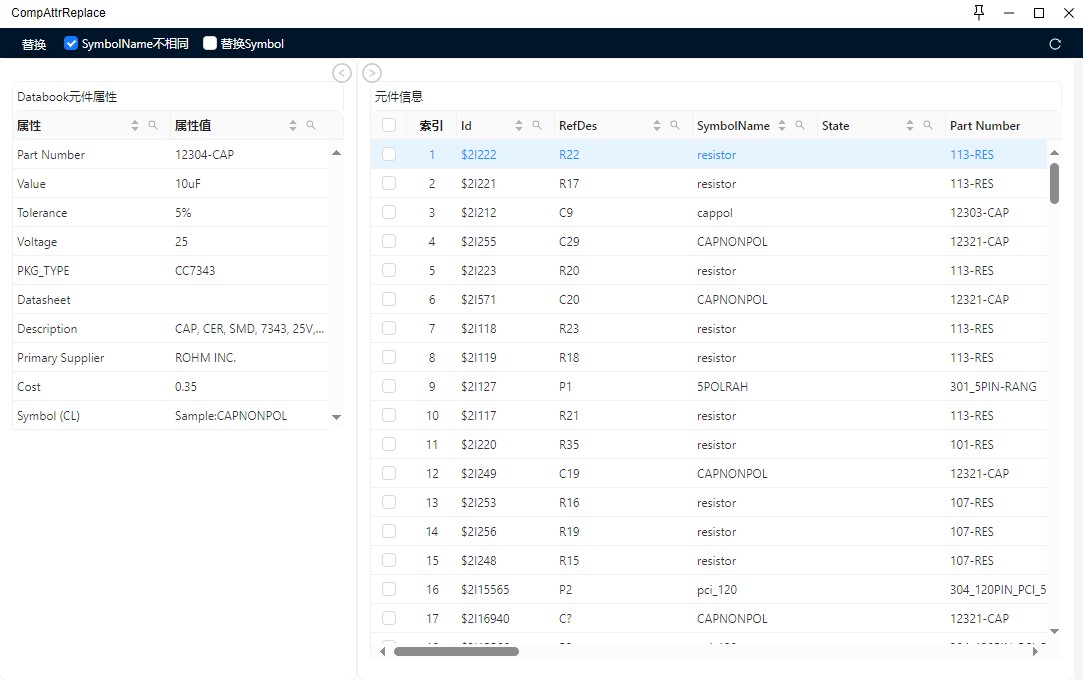The image size is (1083, 680).
Task: Select the row checkbox for R22
Action: (389, 154)
